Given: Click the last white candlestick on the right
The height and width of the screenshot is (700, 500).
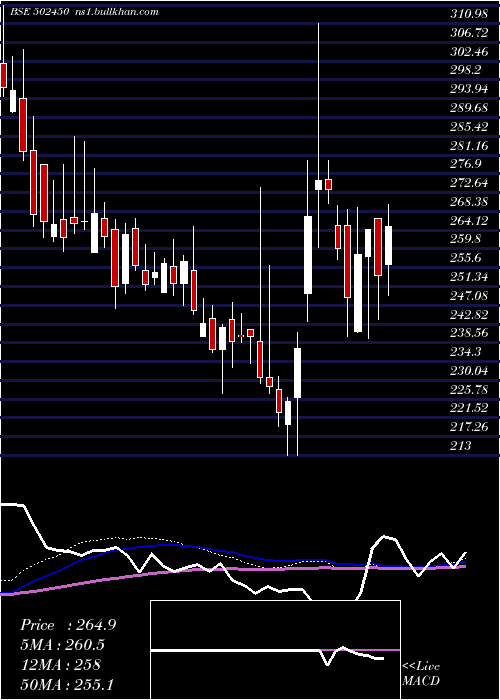Looking at the screenshot, I should (x=388, y=246).
